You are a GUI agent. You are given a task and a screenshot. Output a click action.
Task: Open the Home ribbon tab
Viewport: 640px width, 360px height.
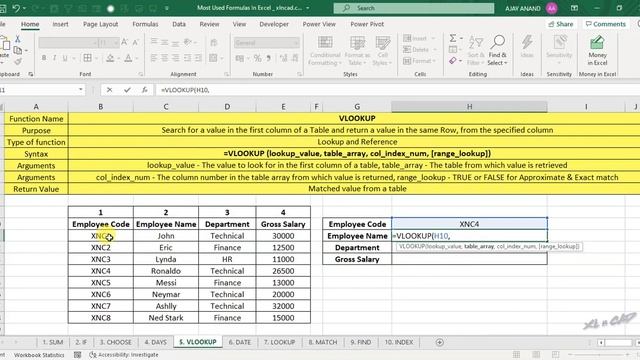(x=30, y=24)
